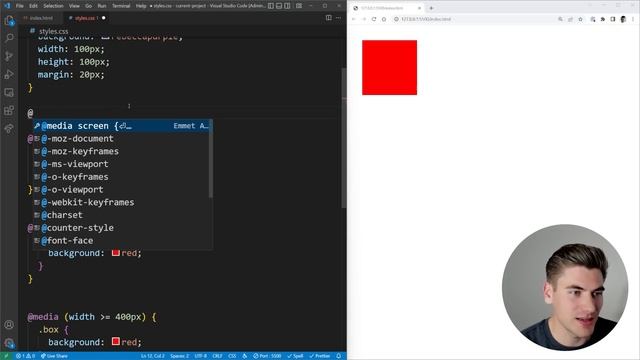Open a new browser tab with plus
640x360 pixels.
click(431, 8)
